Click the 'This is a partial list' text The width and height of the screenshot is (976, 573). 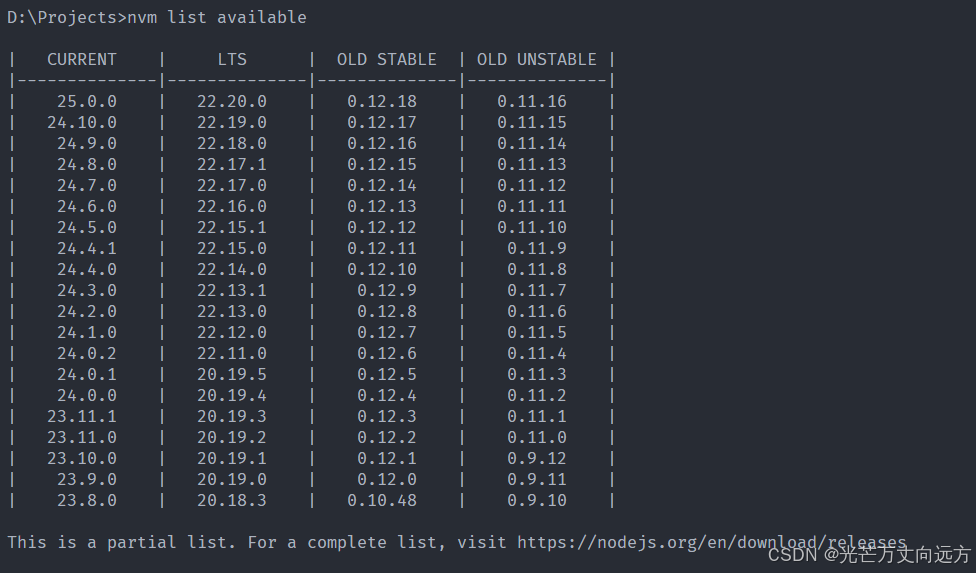(121, 543)
